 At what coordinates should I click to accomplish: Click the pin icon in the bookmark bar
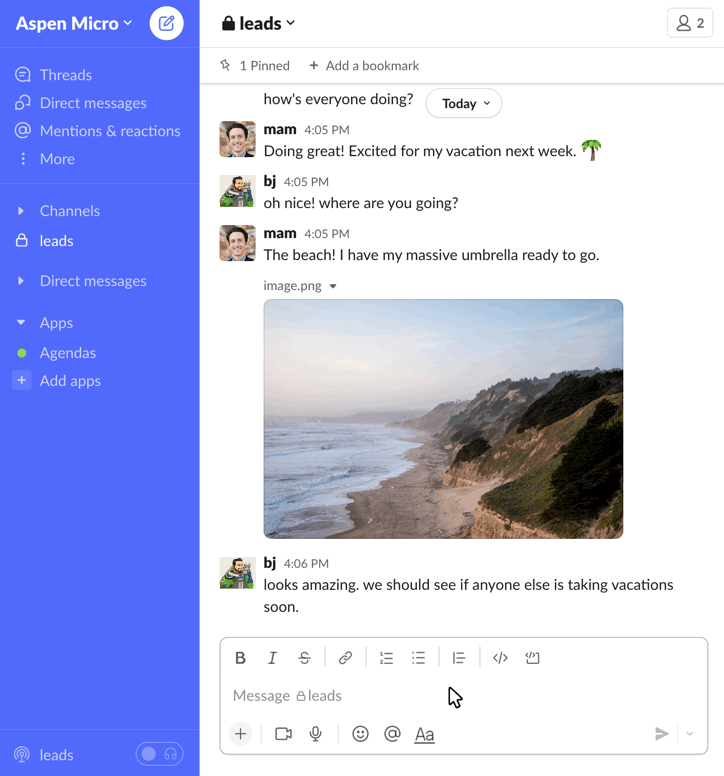tap(225, 65)
